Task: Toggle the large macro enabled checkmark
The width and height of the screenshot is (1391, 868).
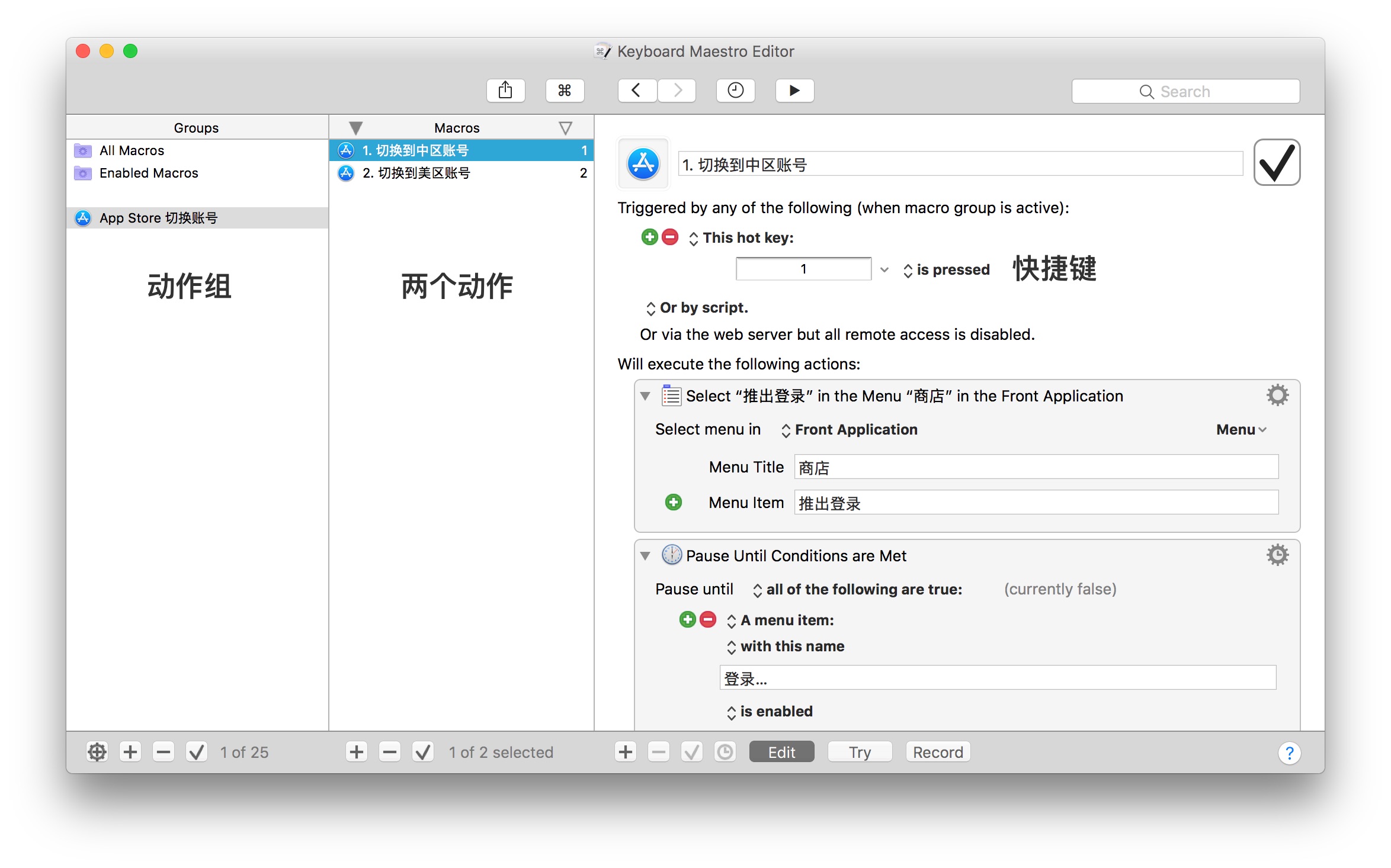Action: [x=1277, y=163]
